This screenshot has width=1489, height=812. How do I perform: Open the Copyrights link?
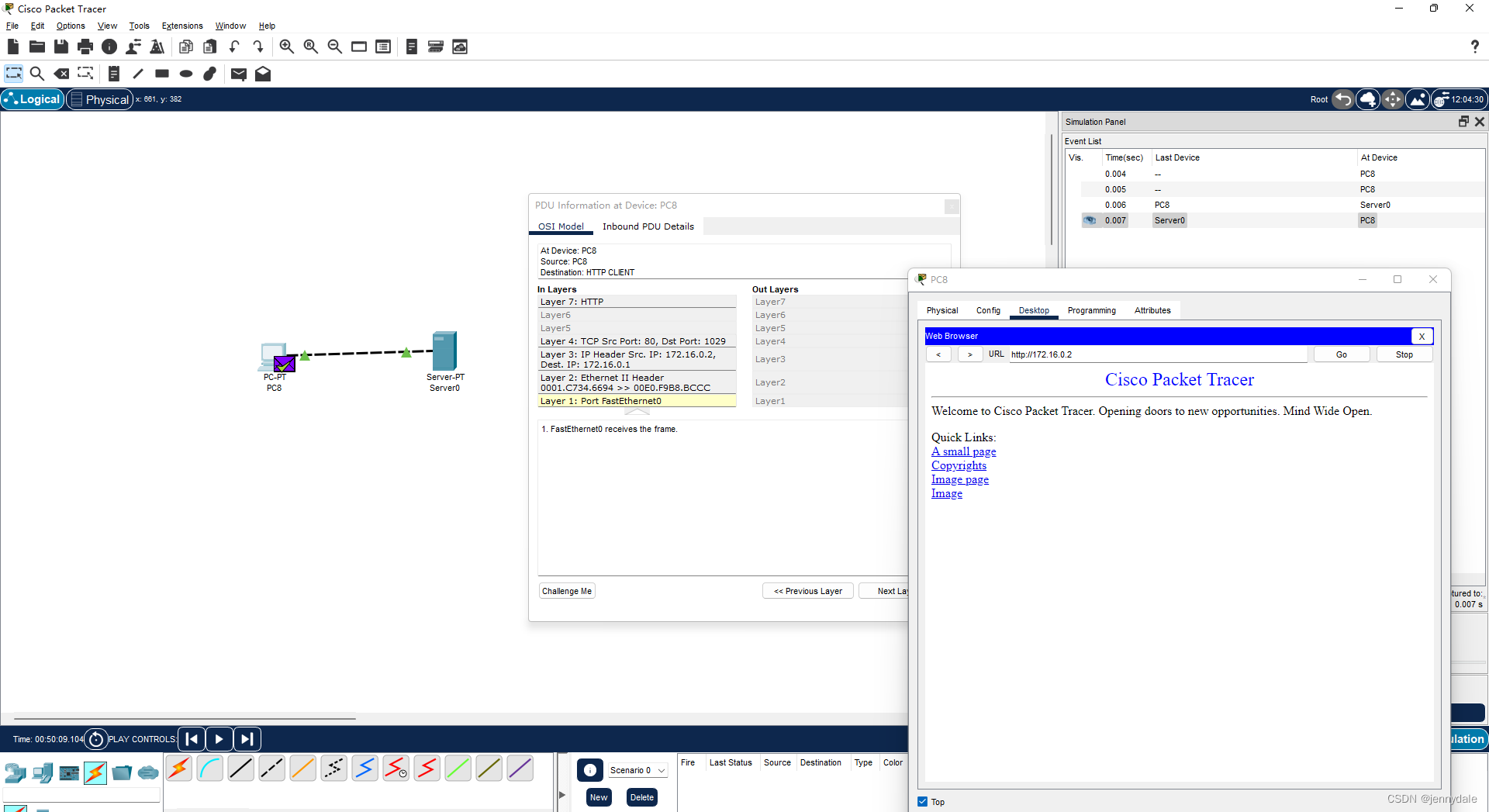point(959,465)
